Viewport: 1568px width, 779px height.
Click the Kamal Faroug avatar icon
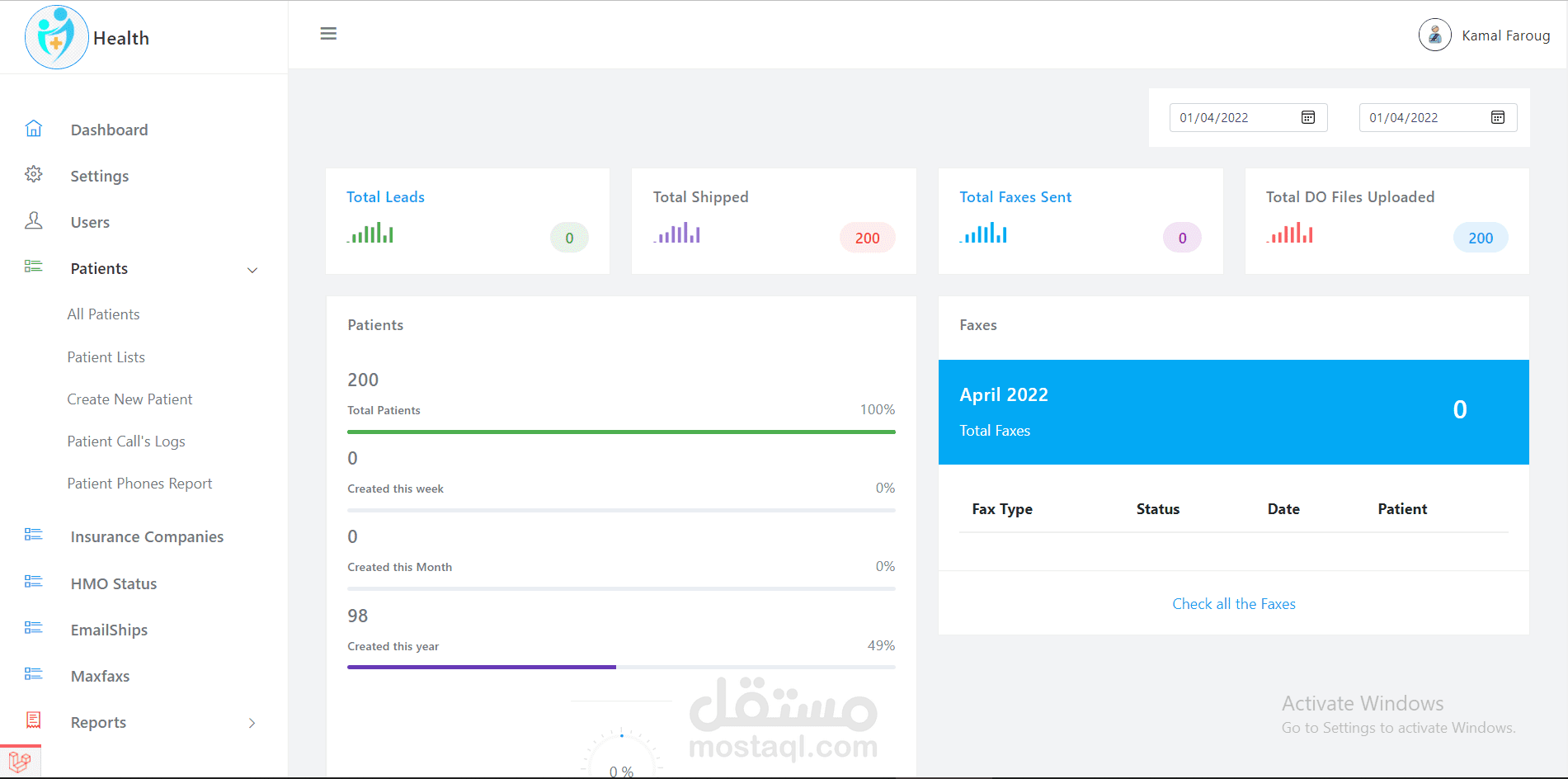(x=1434, y=35)
